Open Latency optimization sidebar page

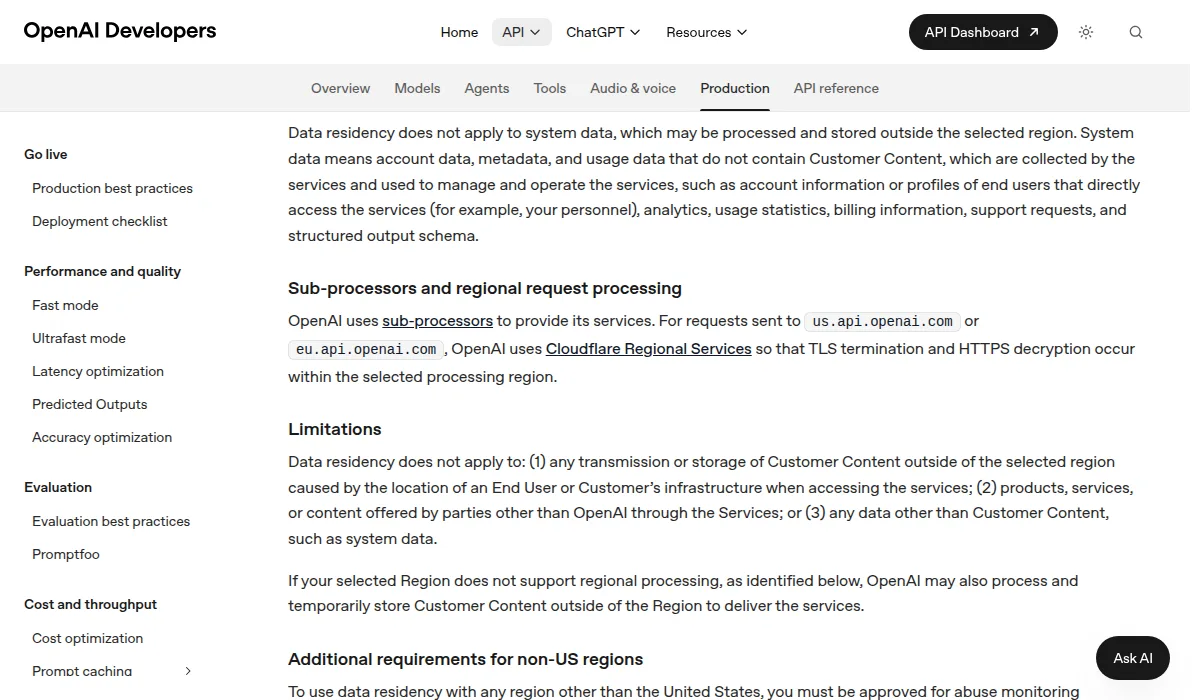[x=98, y=371]
